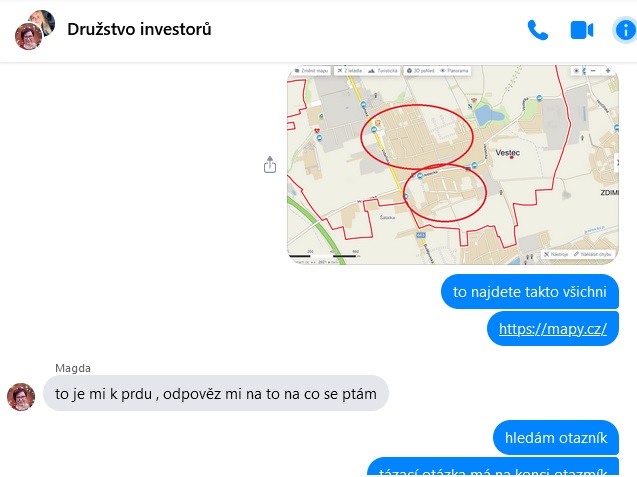Click Magda's avatar next to her message
The width and height of the screenshot is (637, 477).
(21, 397)
